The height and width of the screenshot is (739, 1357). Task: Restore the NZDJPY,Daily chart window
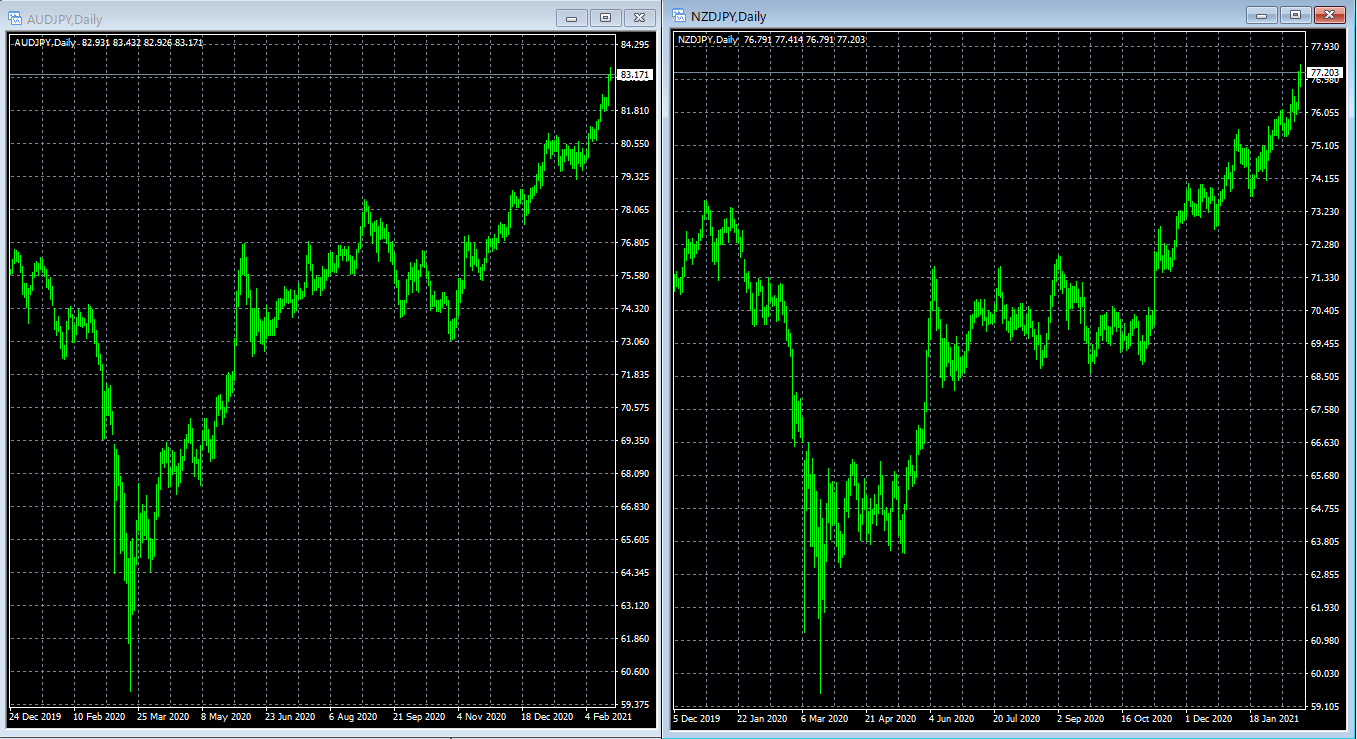1295,15
